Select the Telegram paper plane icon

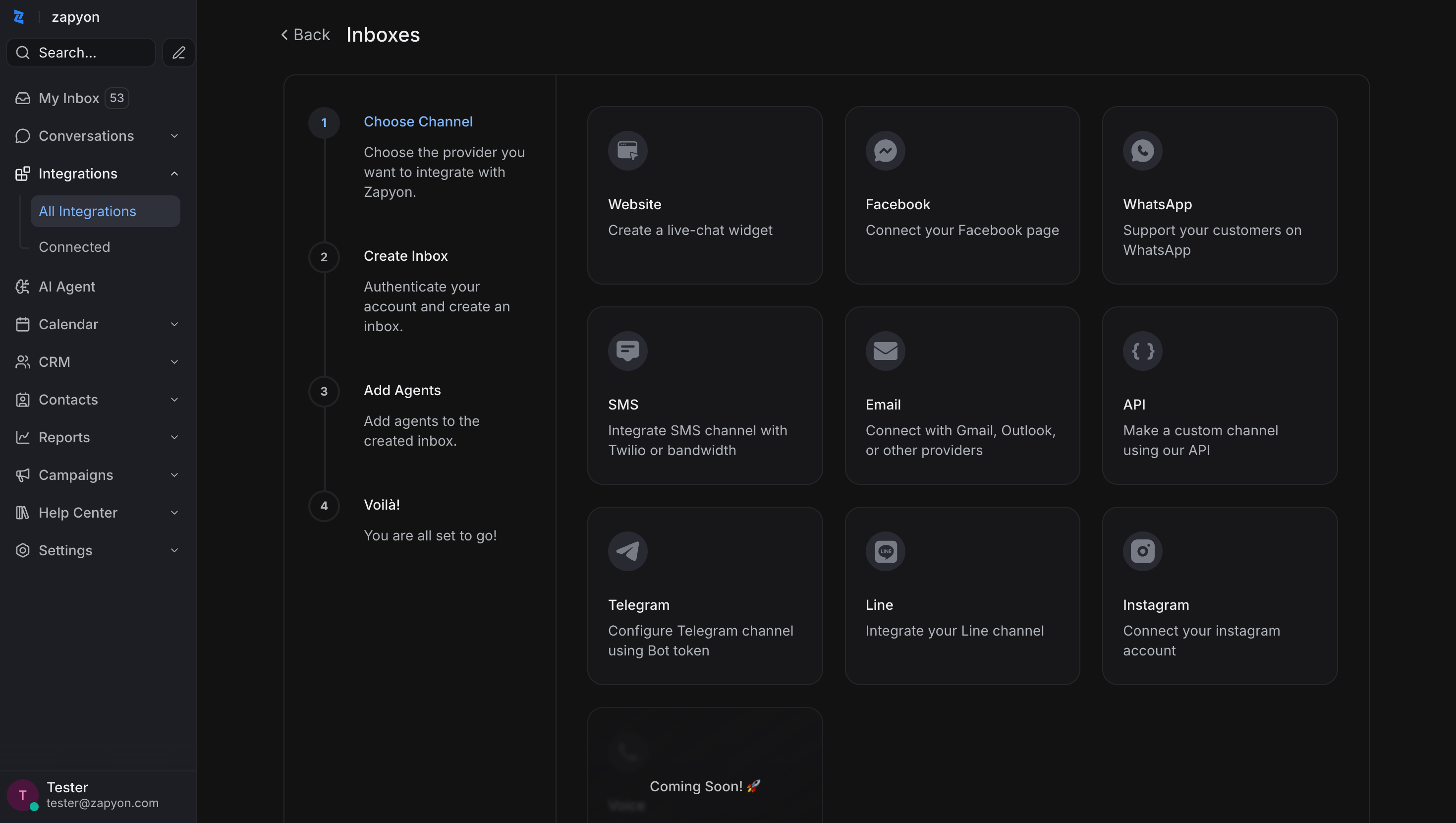pos(627,550)
